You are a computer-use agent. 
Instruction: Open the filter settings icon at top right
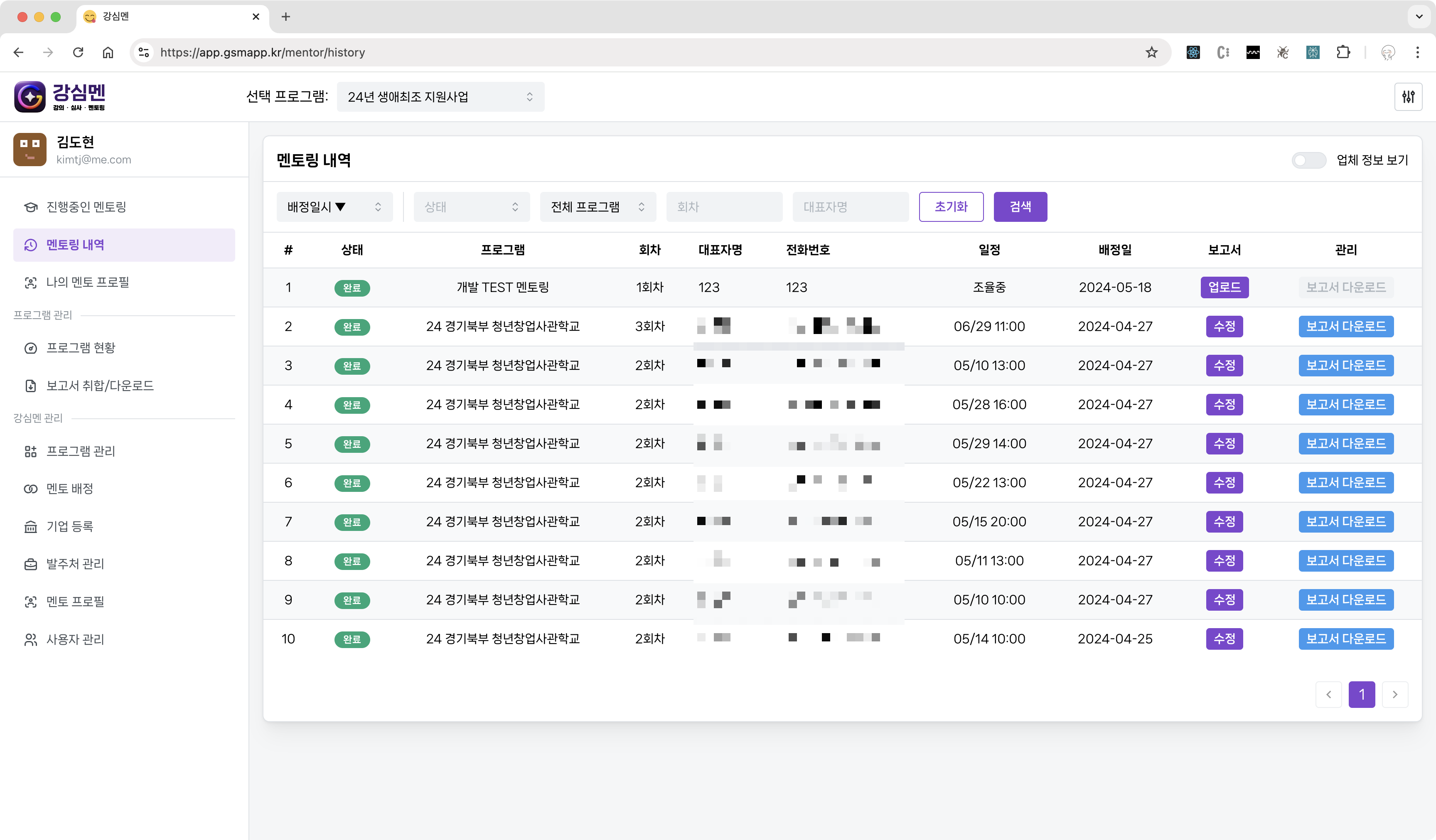click(1408, 97)
